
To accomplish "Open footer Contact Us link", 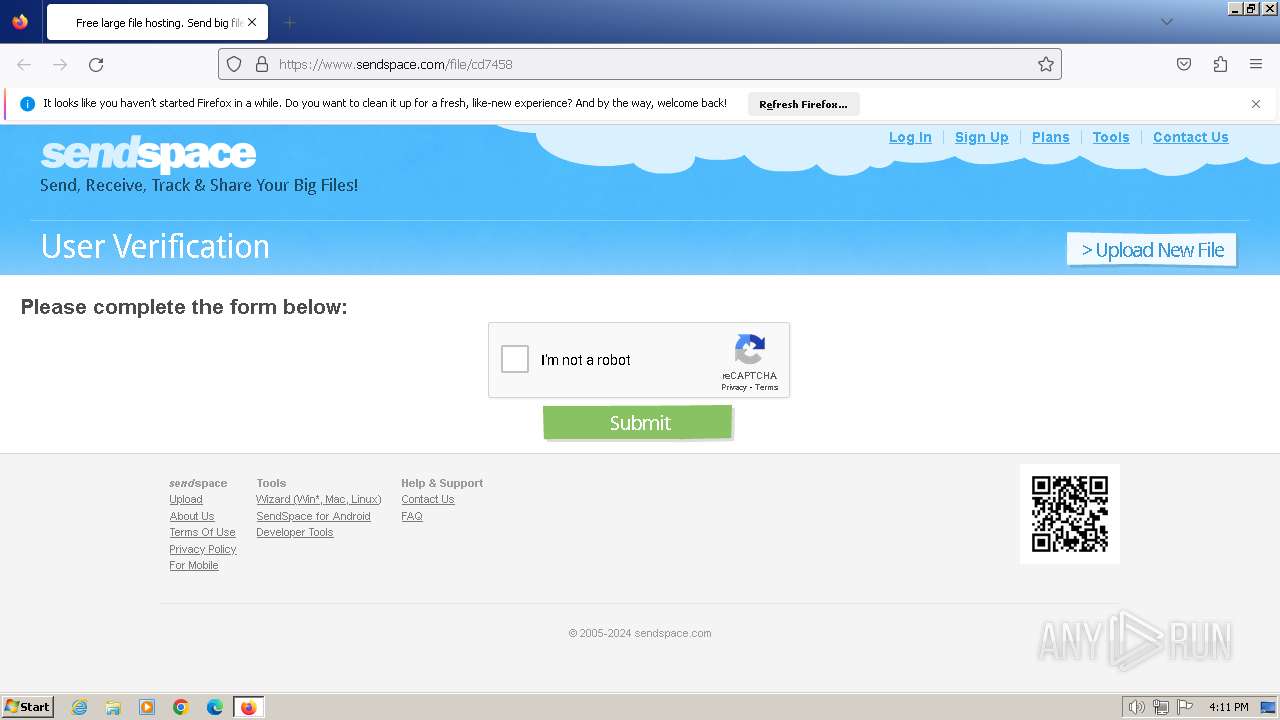I will (x=428, y=499).
